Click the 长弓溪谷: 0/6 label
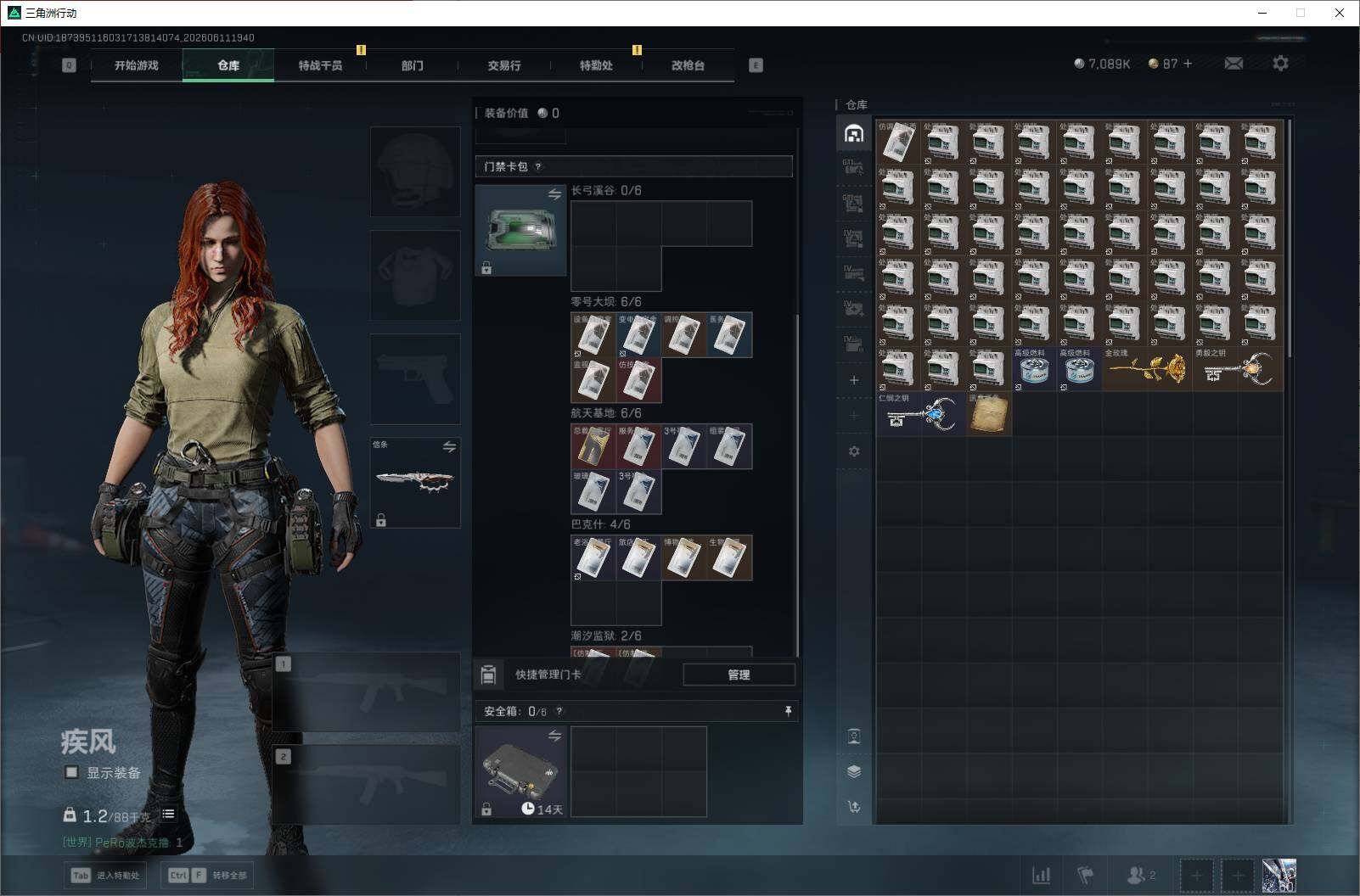This screenshot has width=1360, height=896. pos(606,190)
